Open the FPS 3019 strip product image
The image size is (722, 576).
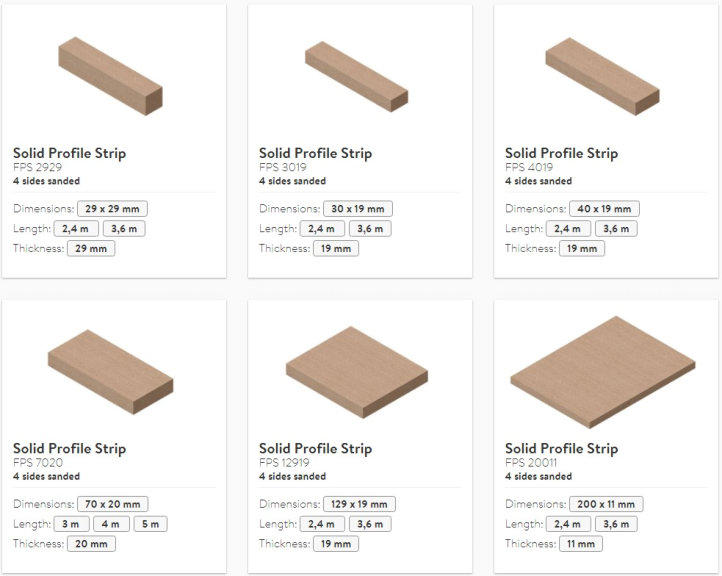click(x=356, y=76)
